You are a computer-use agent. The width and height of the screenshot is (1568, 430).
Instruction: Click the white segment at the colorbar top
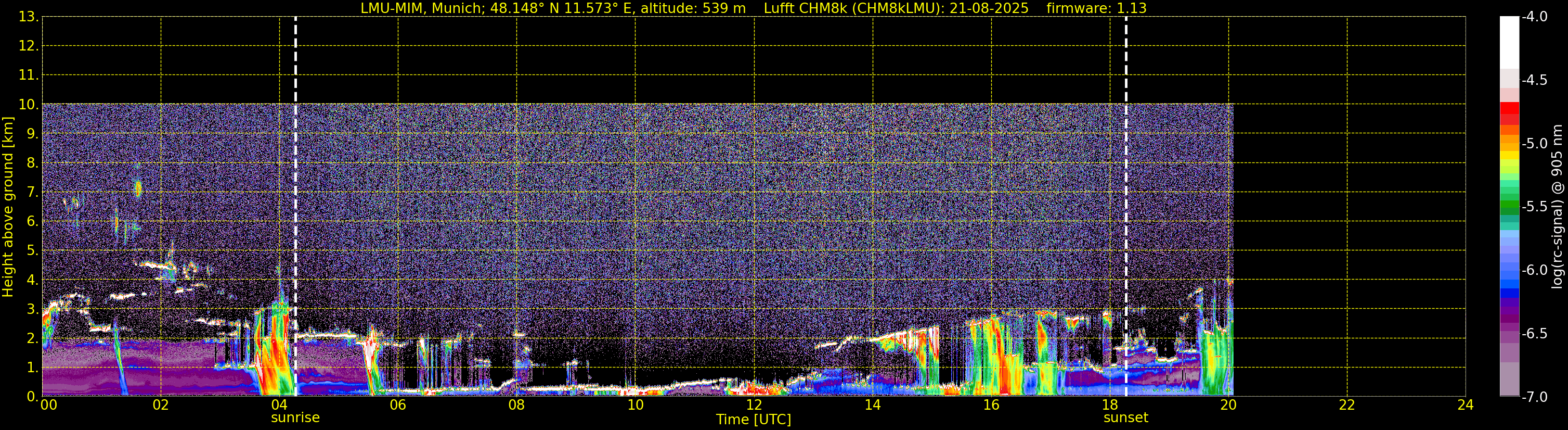tap(1509, 43)
